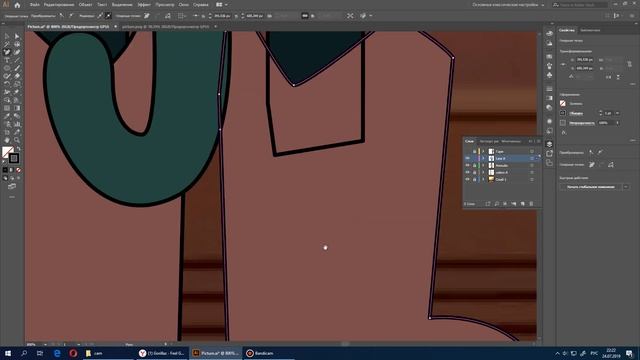Image resolution: width=640 pixels, height=360 pixels.
Task: Open the Layers panel dock icon
Action: tap(549, 144)
